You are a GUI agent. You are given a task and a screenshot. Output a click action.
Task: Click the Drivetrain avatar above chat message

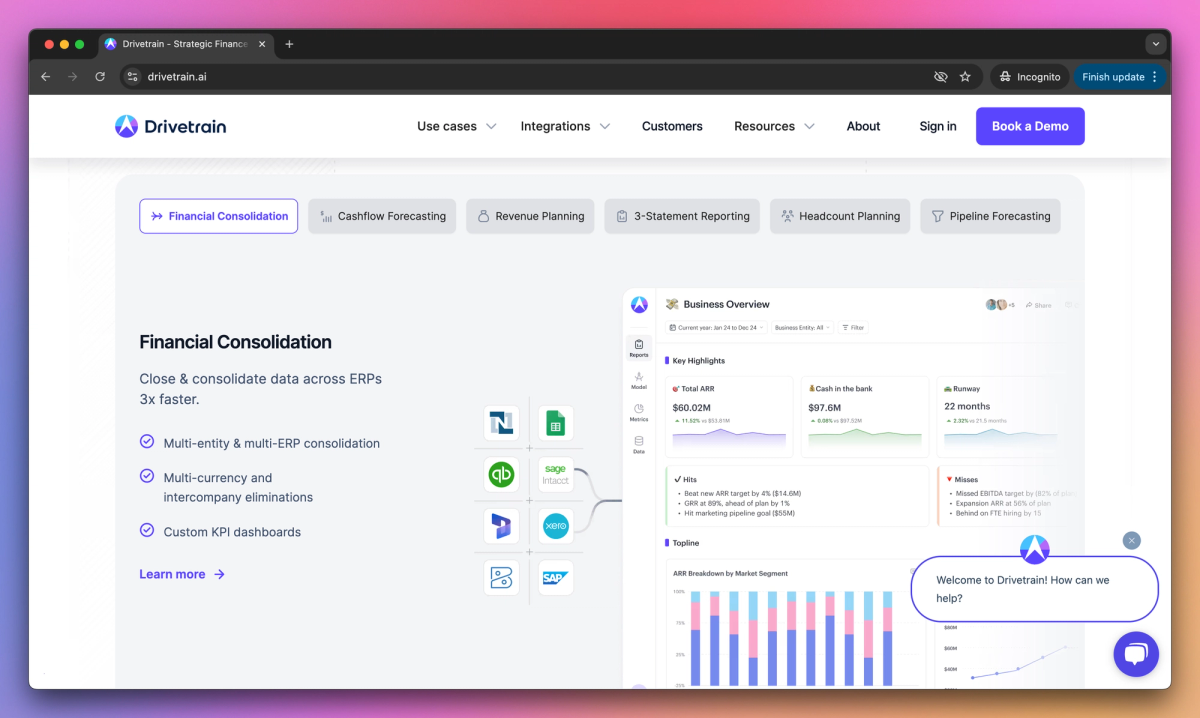coord(1035,549)
